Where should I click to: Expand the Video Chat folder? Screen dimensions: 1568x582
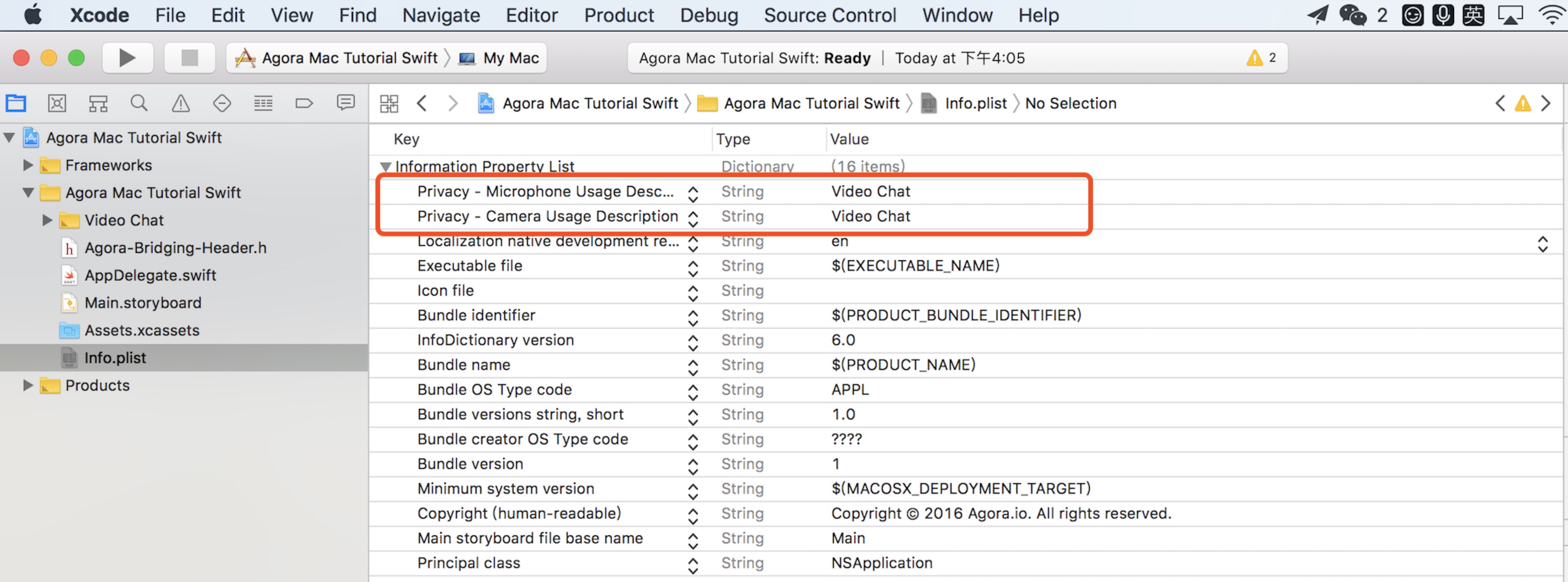[x=47, y=220]
